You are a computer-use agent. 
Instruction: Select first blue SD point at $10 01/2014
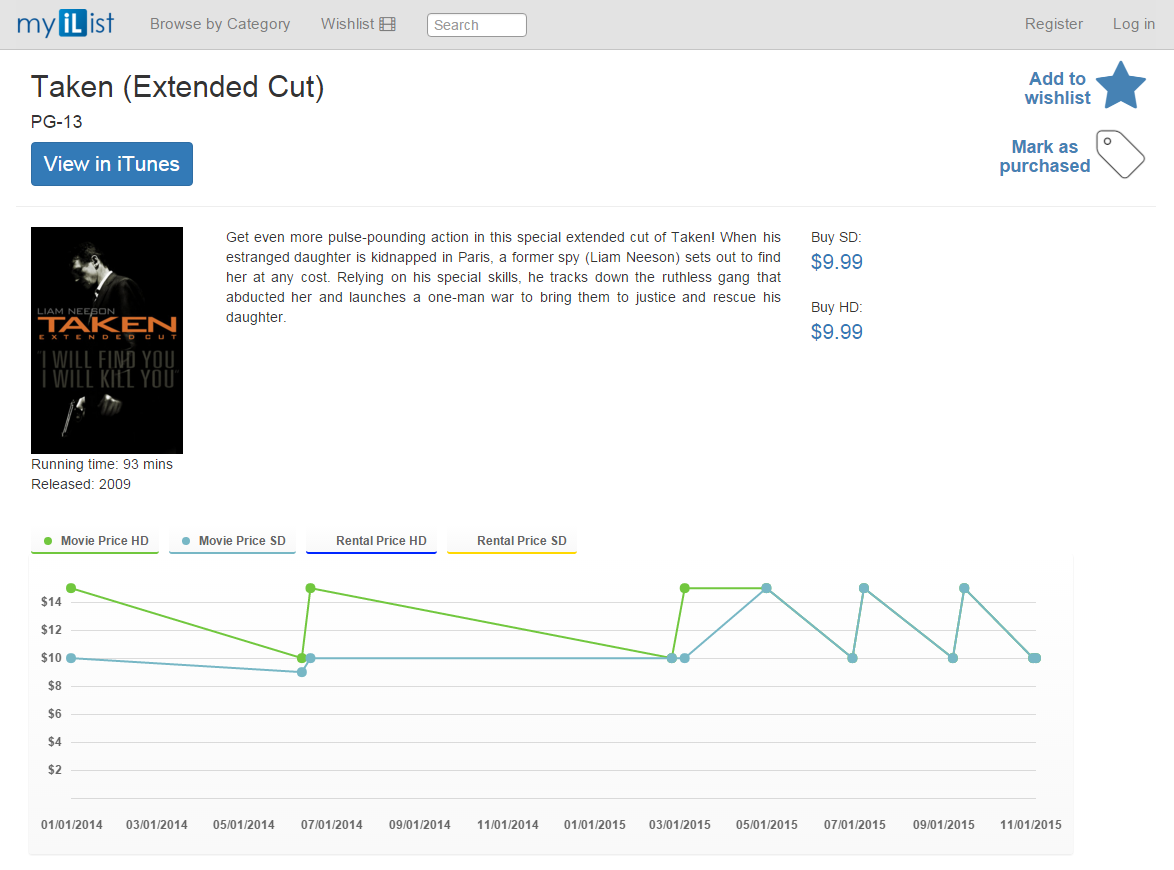71,658
